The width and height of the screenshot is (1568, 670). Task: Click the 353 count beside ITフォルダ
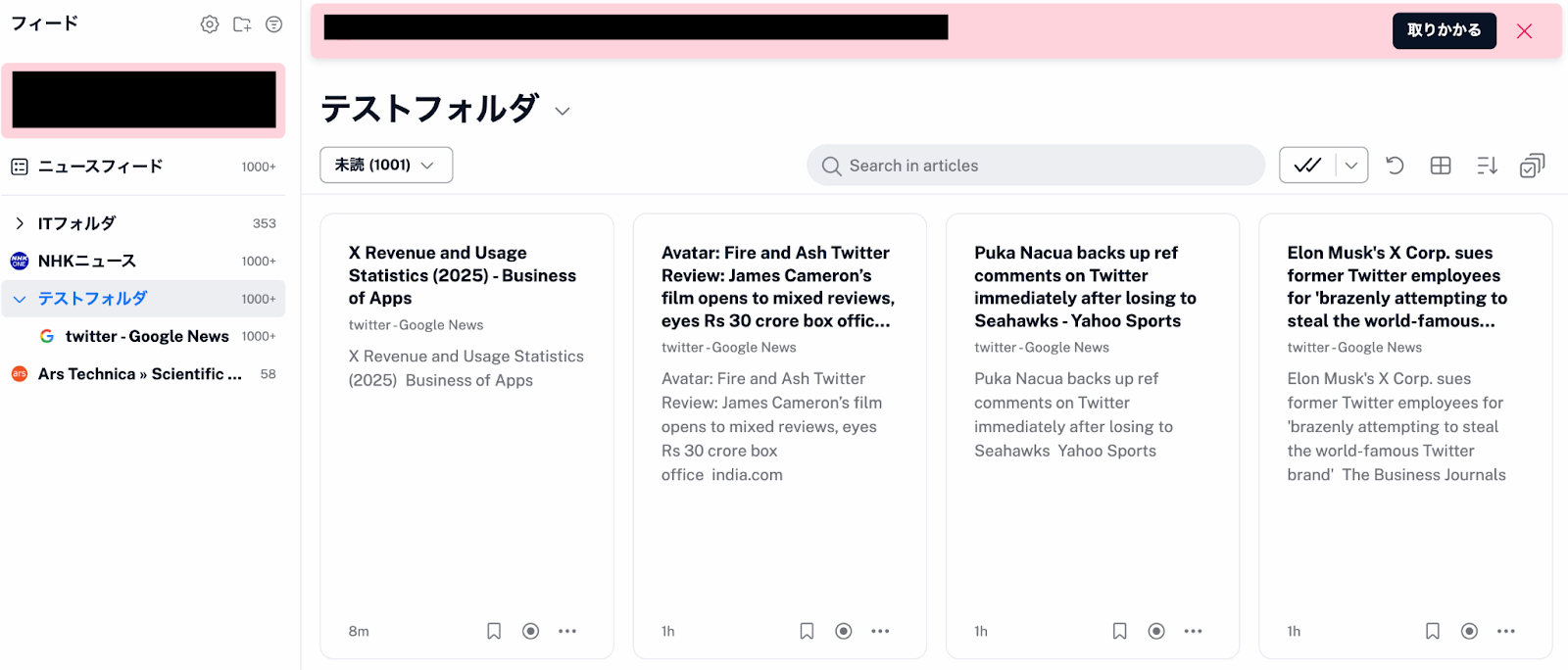point(265,223)
